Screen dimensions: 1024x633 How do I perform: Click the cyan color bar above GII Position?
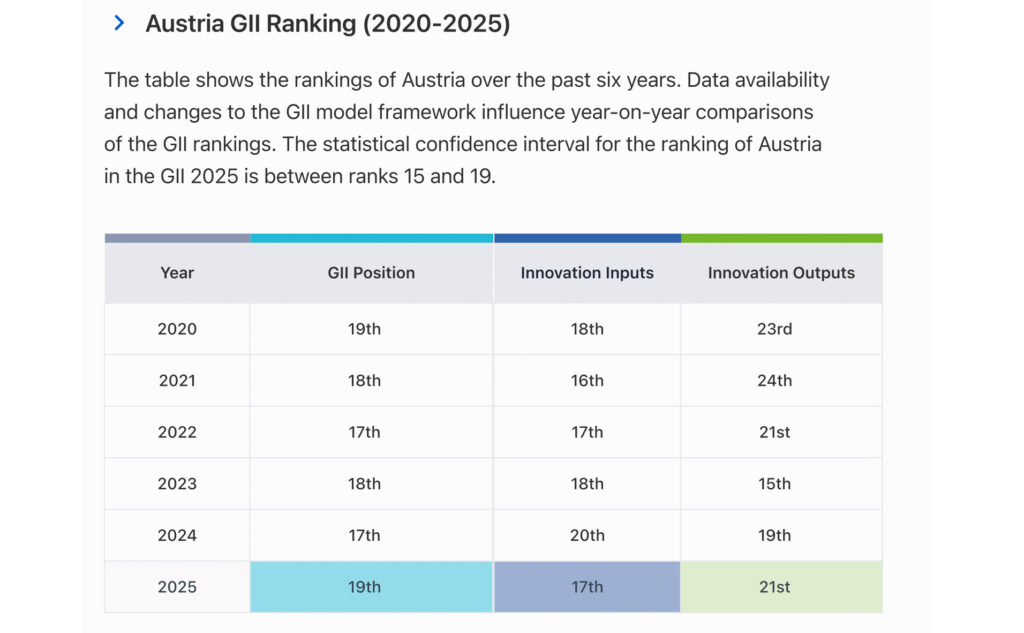[371, 238]
